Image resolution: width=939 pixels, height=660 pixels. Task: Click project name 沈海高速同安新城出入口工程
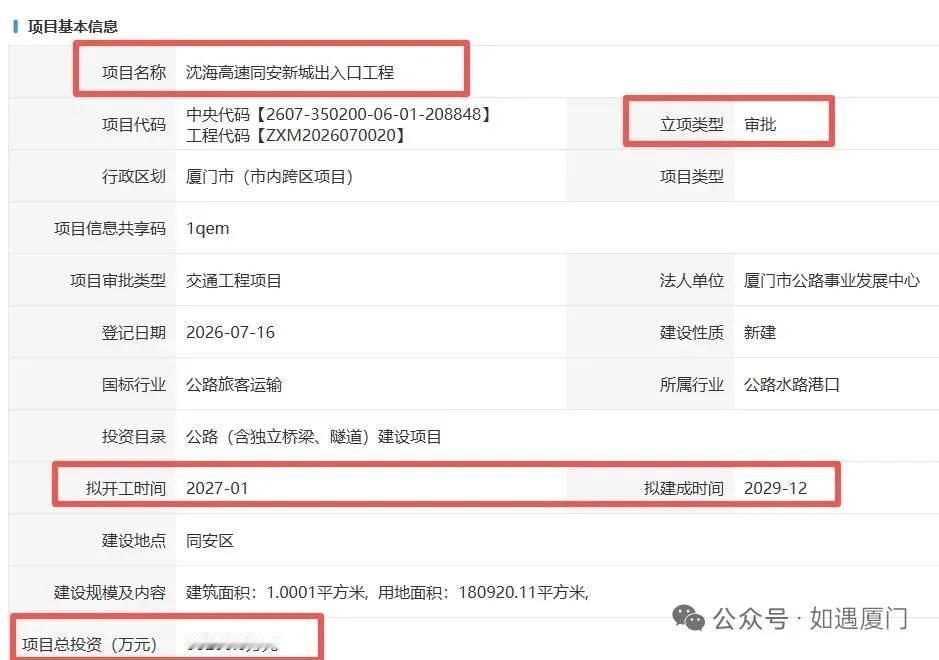290,72
